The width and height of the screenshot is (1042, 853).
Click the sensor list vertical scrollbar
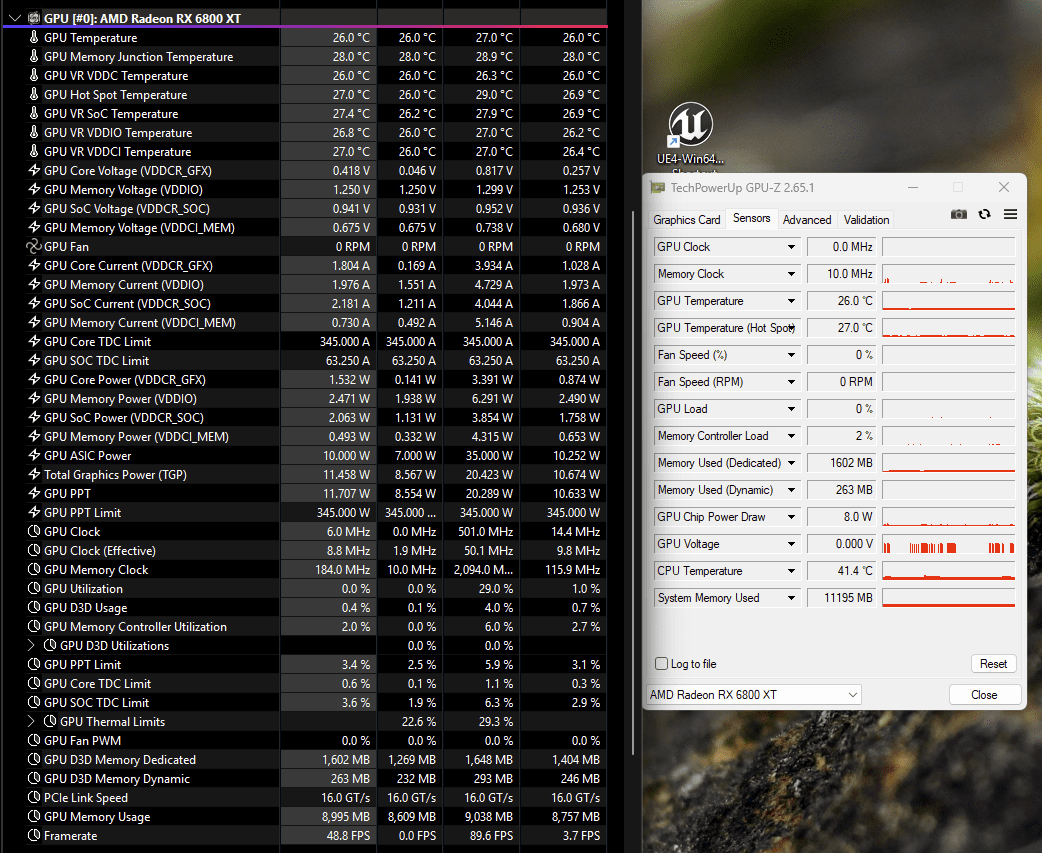[633, 485]
